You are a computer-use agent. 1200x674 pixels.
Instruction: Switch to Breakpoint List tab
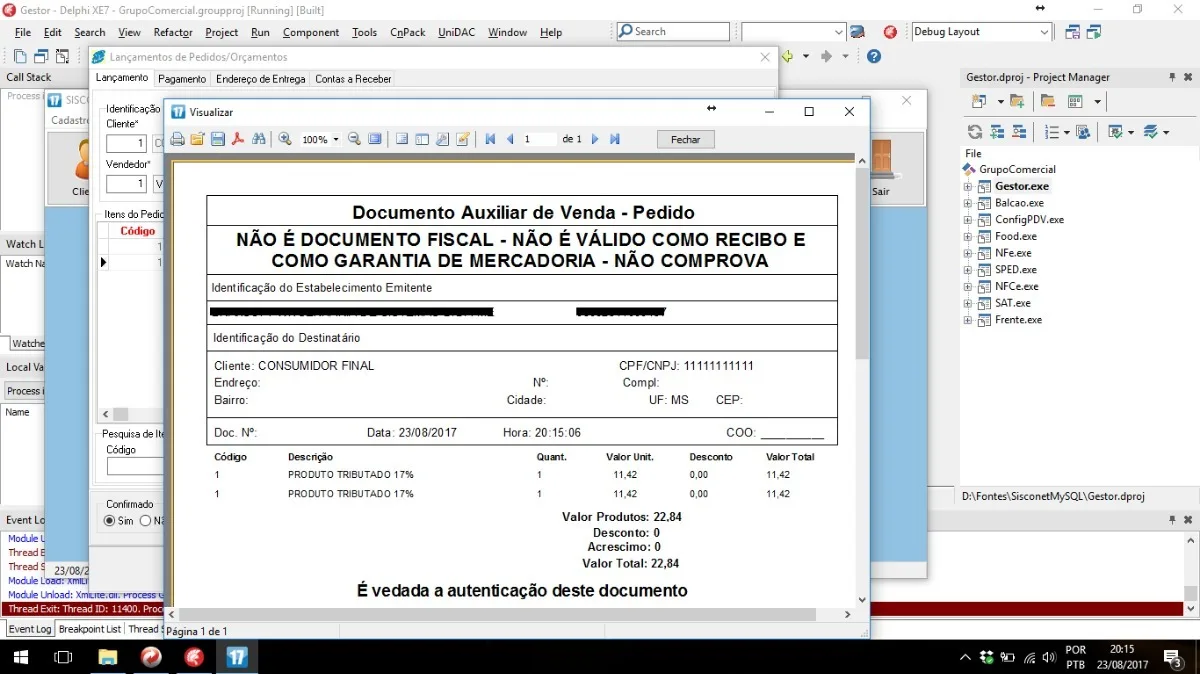(x=90, y=629)
